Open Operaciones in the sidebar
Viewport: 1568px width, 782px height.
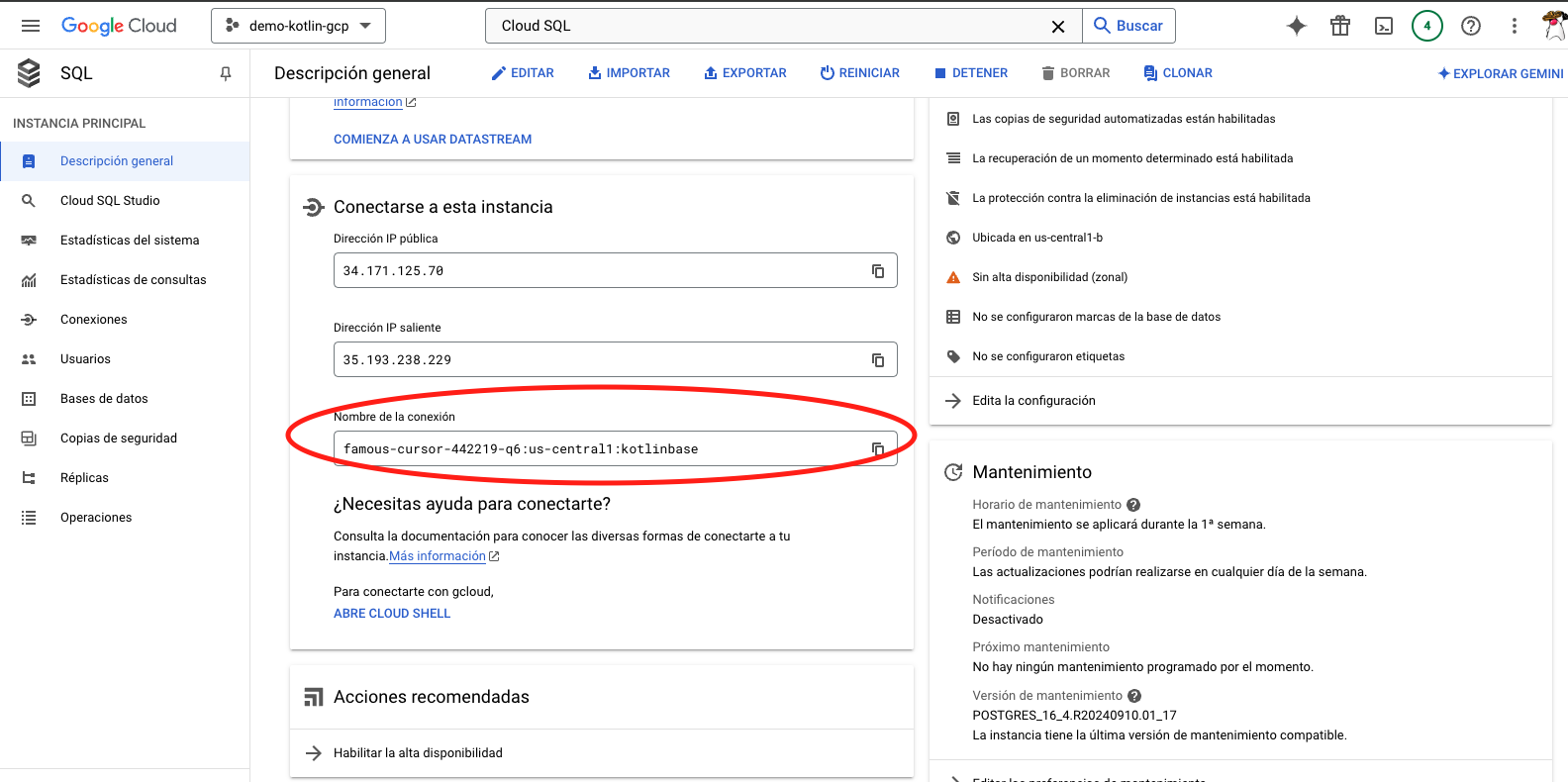(125, 518)
